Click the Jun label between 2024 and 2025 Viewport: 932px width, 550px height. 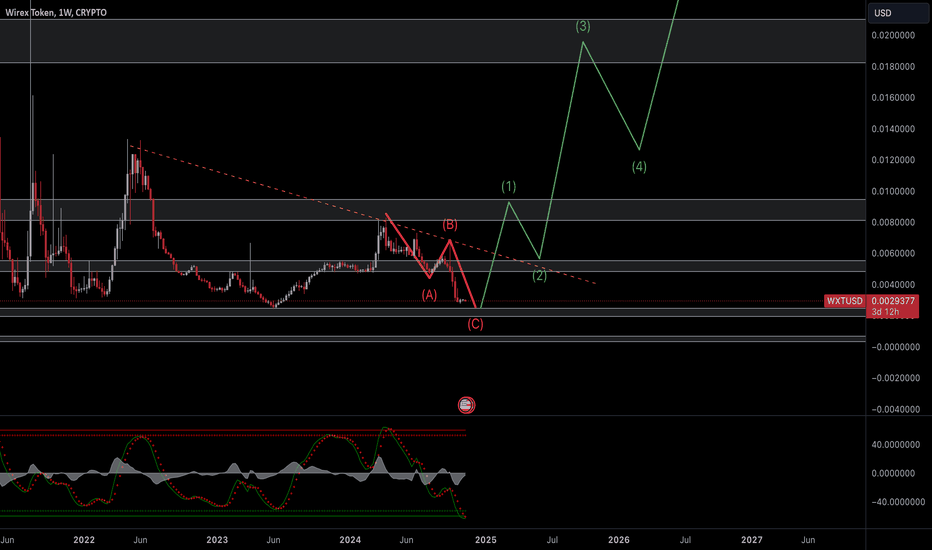[407, 540]
